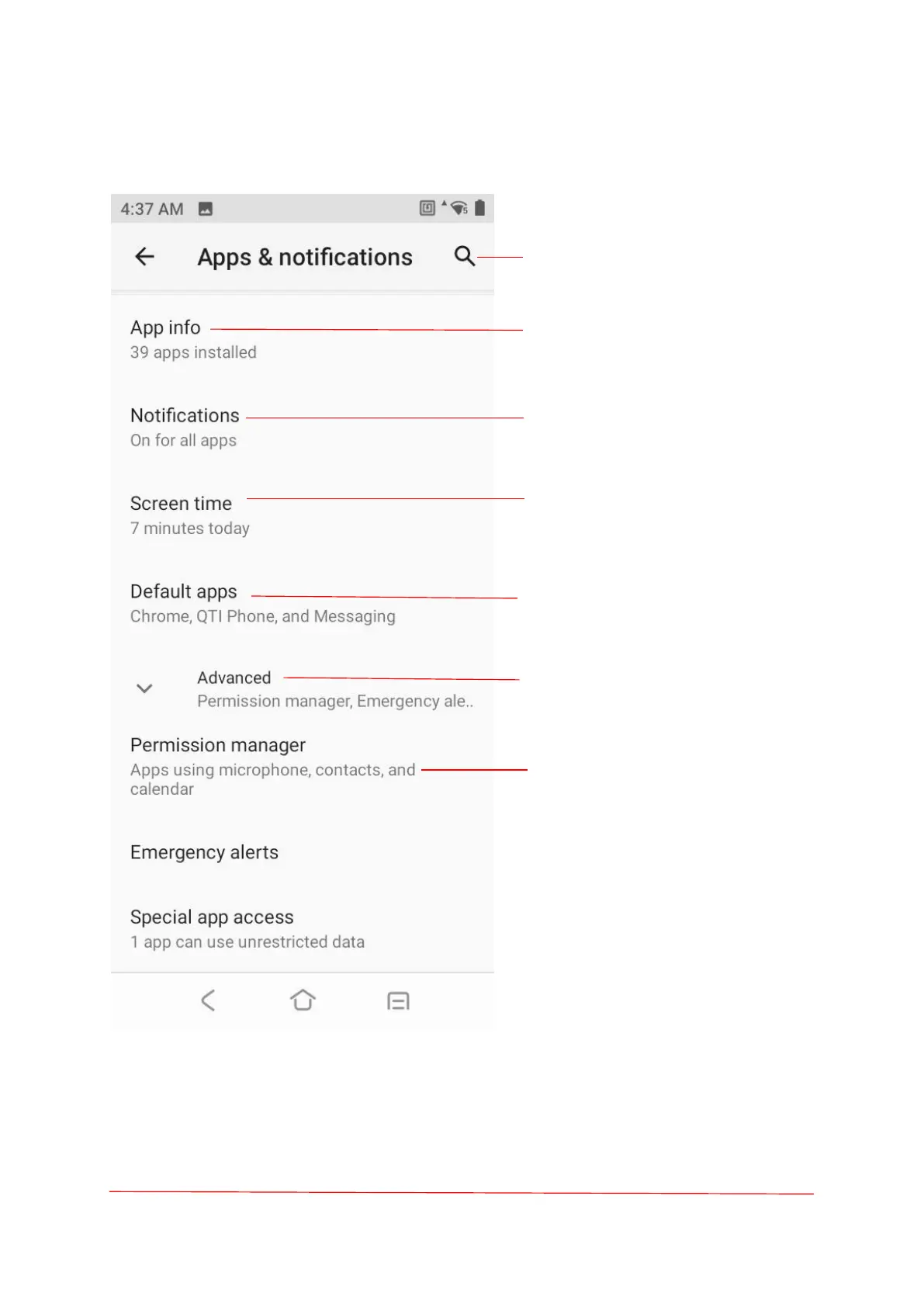Viewport: 924px width, 1307px height.
Task: Open Notifications settings
Action: click(303, 427)
